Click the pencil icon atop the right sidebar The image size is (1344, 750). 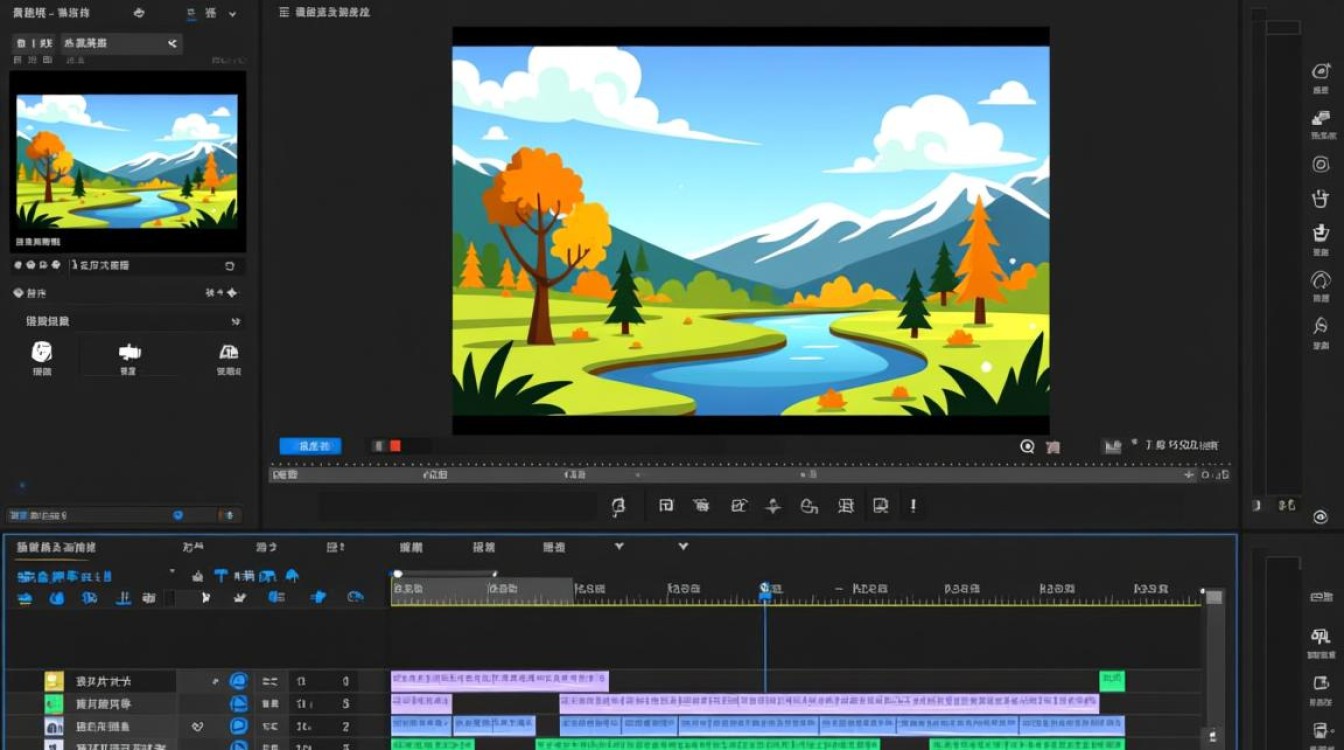point(1321,71)
